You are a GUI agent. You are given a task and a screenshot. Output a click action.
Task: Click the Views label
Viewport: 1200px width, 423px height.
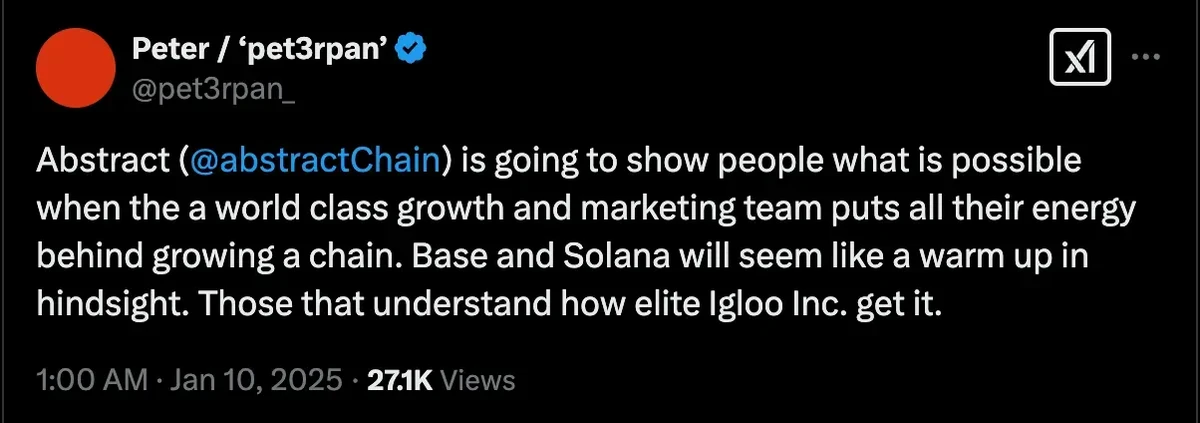click(x=478, y=380)
